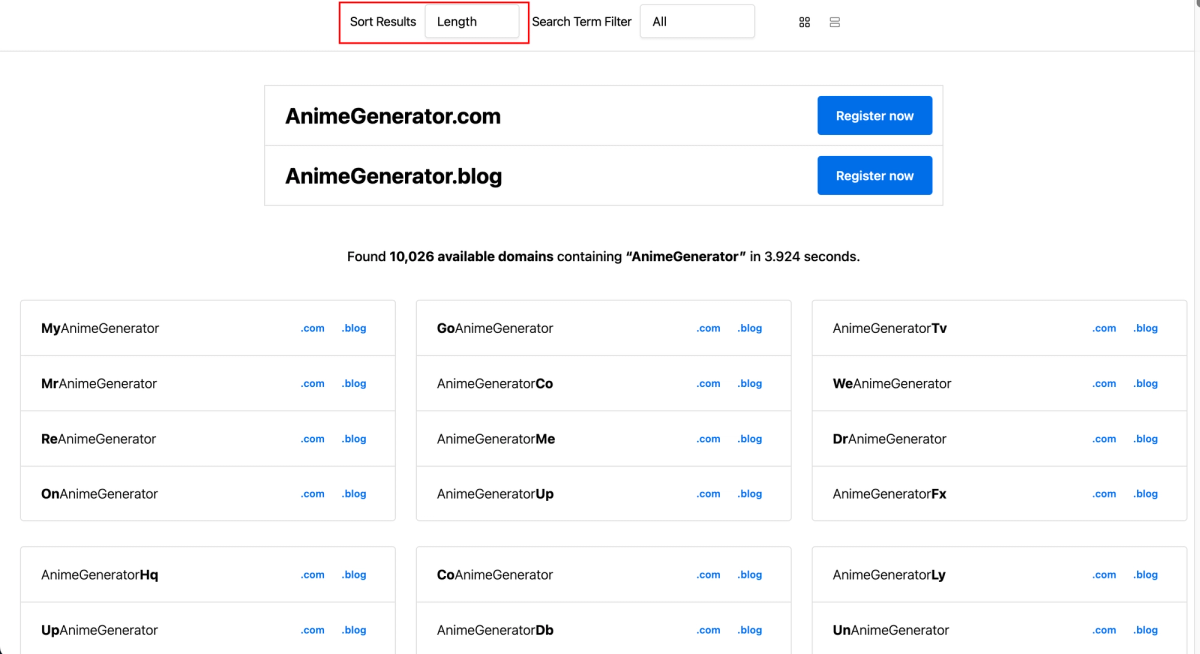
Task: Open .com link for AnimeGeneratorLy
Action: pyautogui.click(x=1105, y=575)
